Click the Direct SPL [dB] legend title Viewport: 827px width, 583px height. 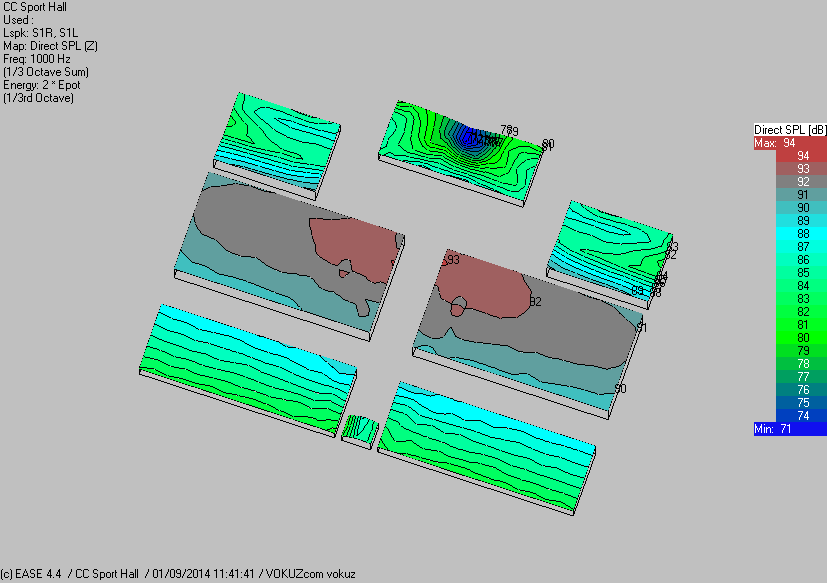790,130
